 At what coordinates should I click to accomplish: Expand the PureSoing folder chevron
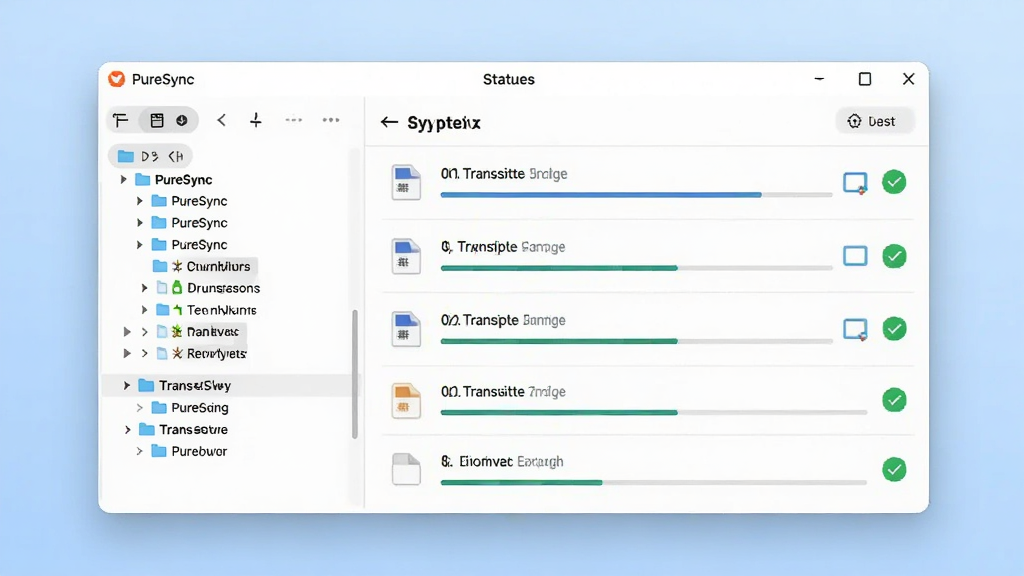[140, 408]
